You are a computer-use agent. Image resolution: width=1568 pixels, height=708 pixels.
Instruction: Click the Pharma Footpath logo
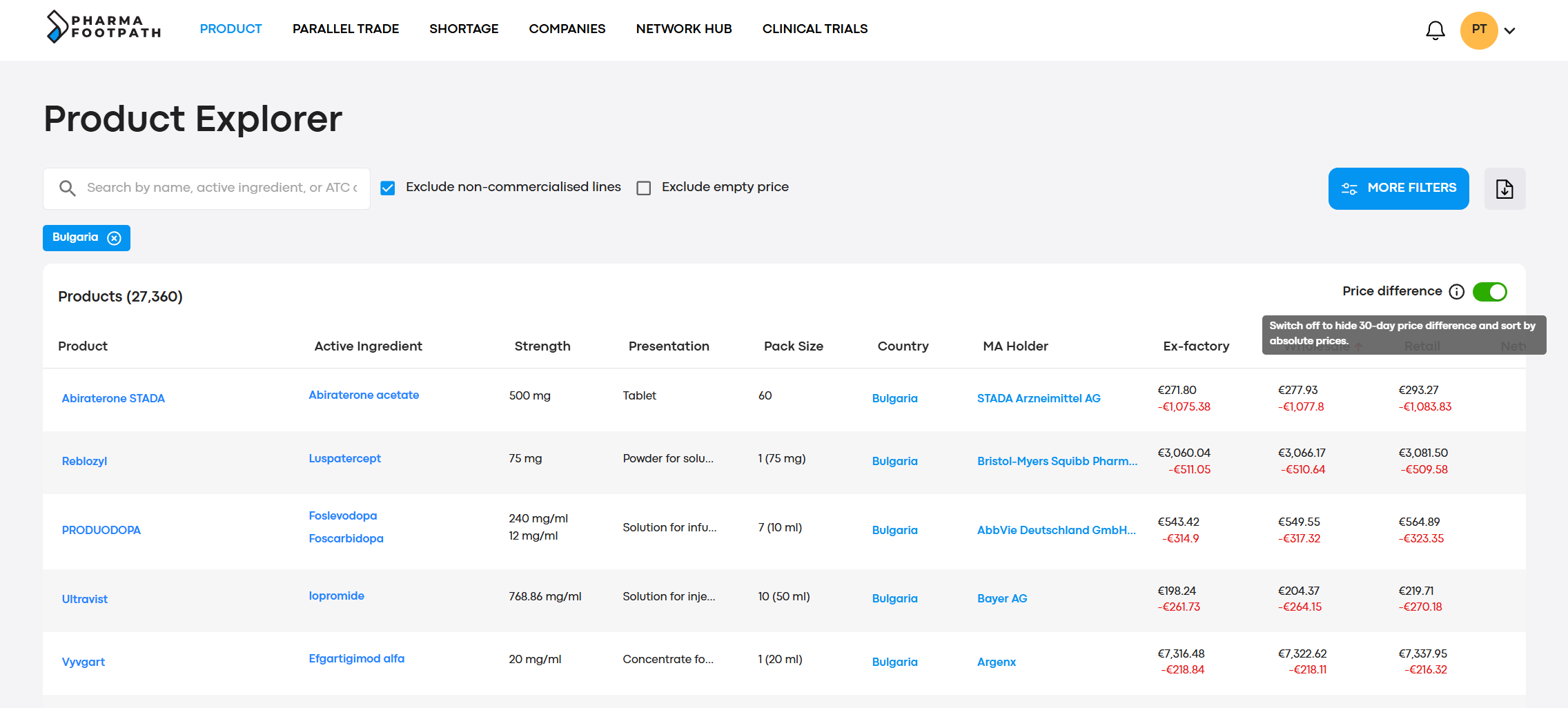tap(104, 27)
